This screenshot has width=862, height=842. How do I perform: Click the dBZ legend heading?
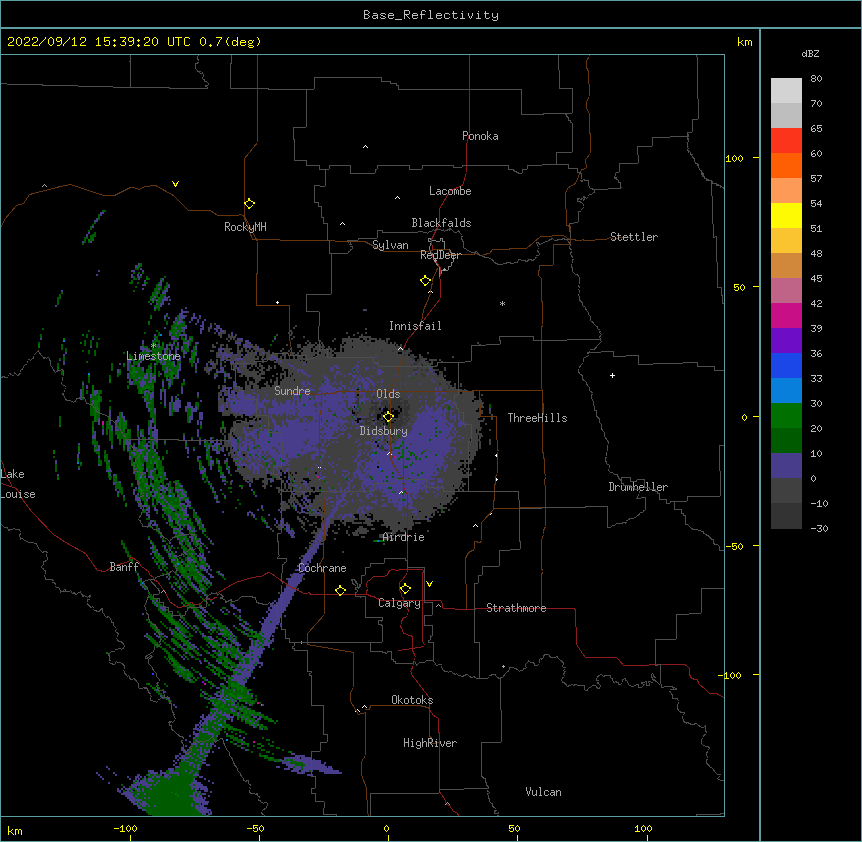pos(810,54)
